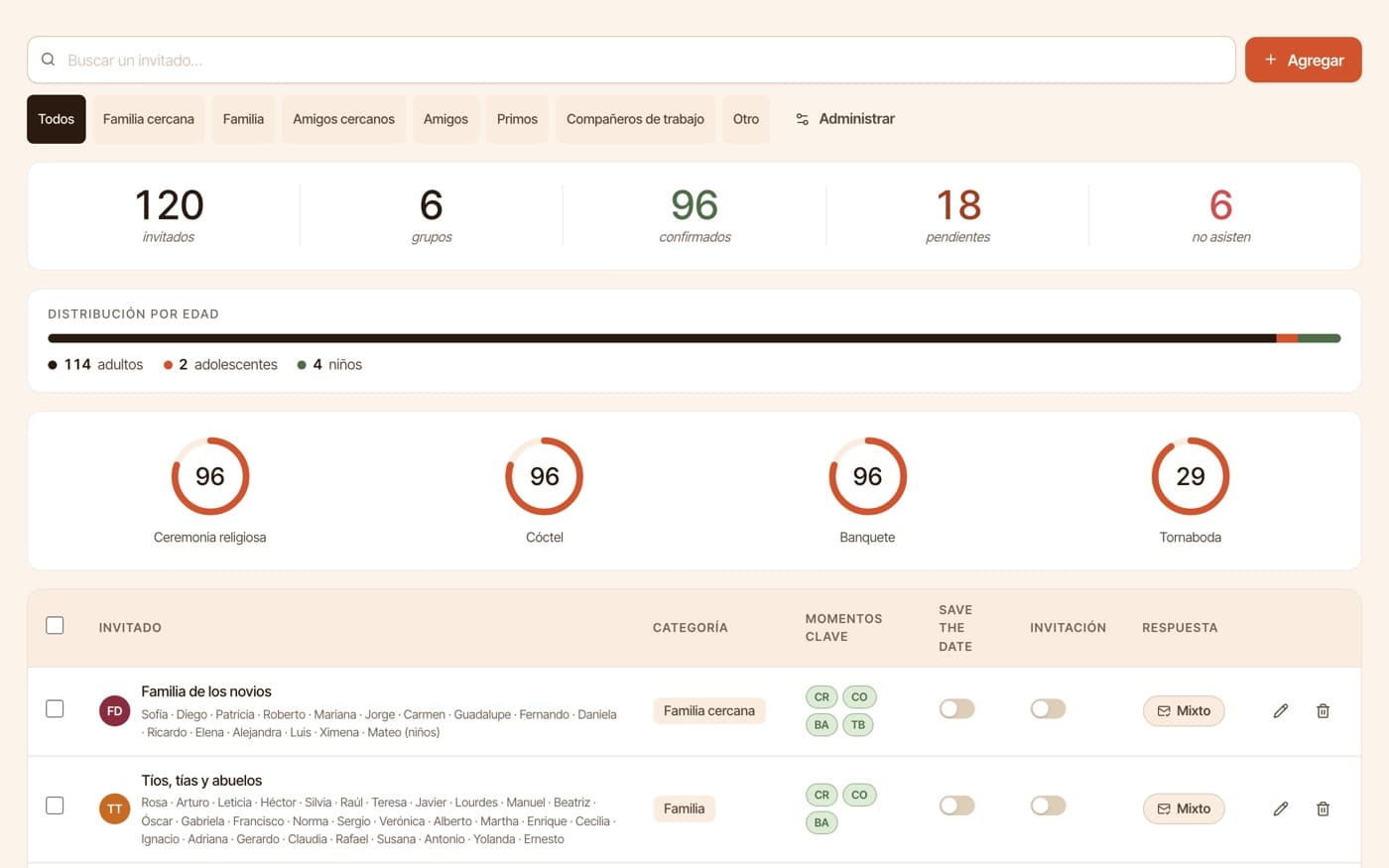This screenshot has height=868, width=1389.
Task: Click the CO badge in Familia de los novios row
Action: (859, 696)
